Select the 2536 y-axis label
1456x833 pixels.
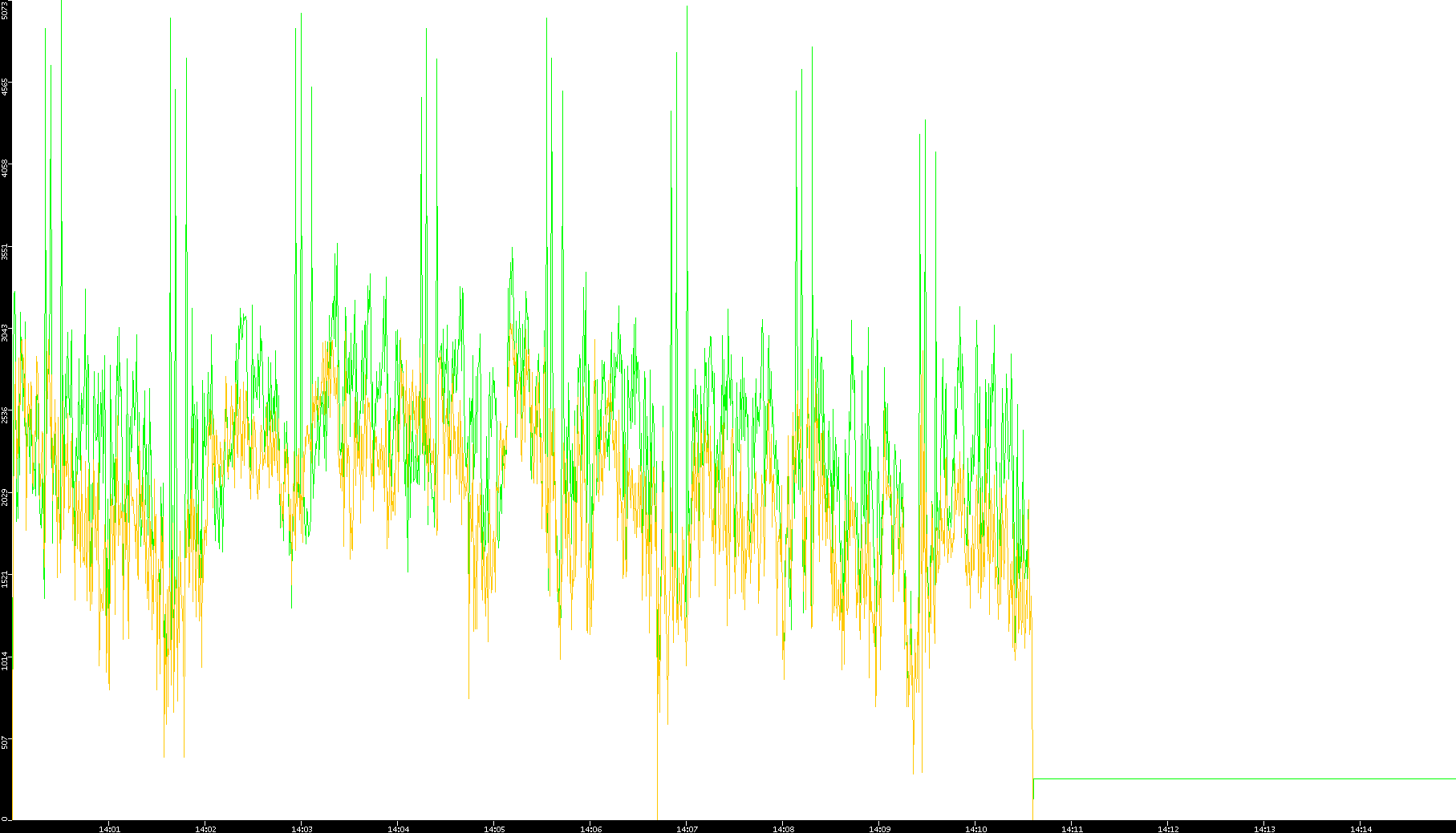click(6, 414)
